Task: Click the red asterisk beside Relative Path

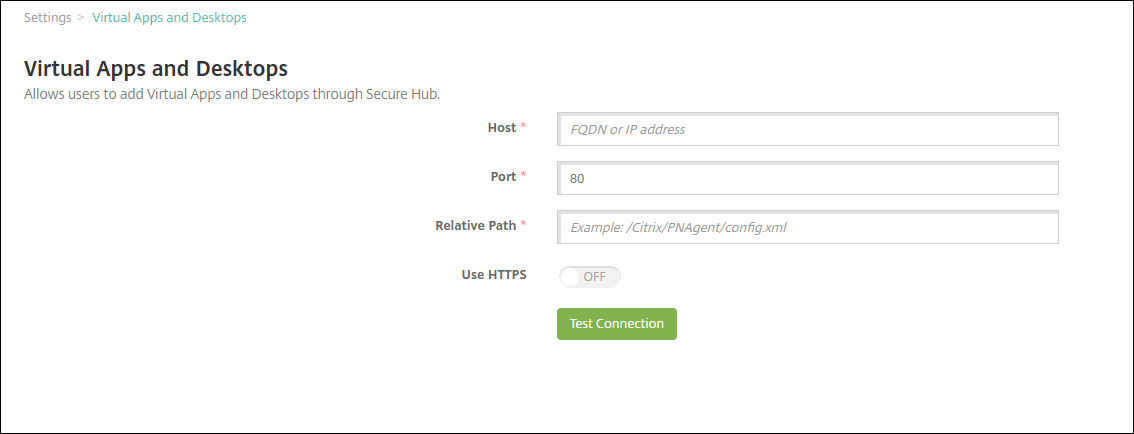Action: point(523,226)
